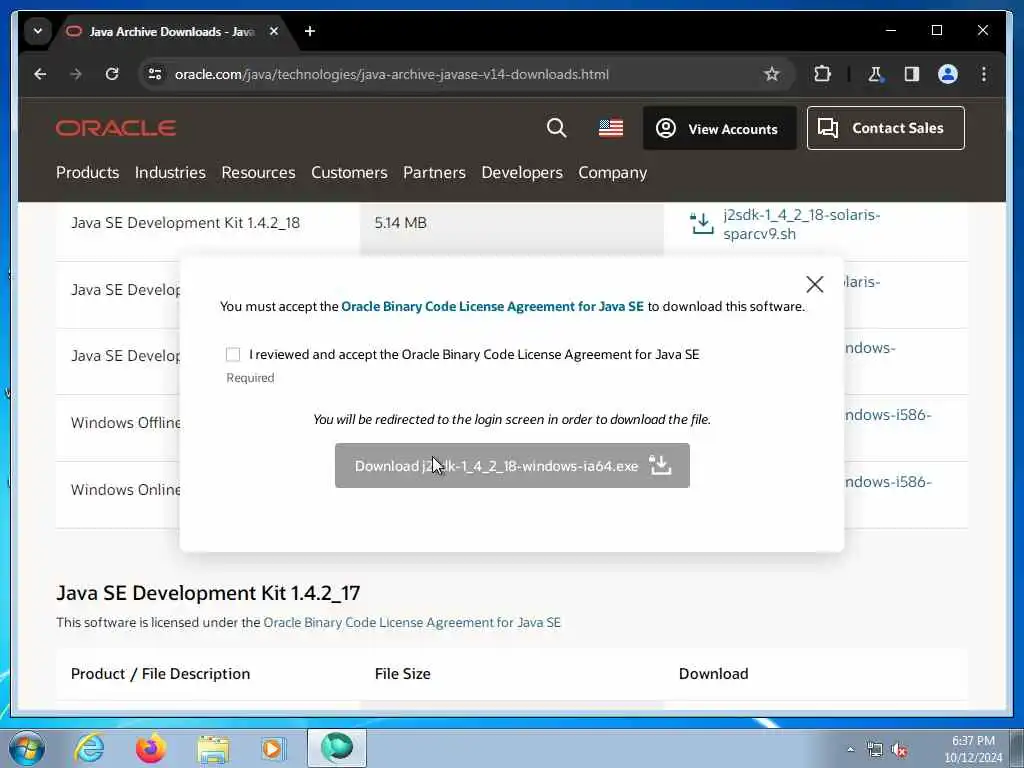Close the license agreement dialog
Image resolution: width=1024 pixels, height=768 pixels.
814,284
